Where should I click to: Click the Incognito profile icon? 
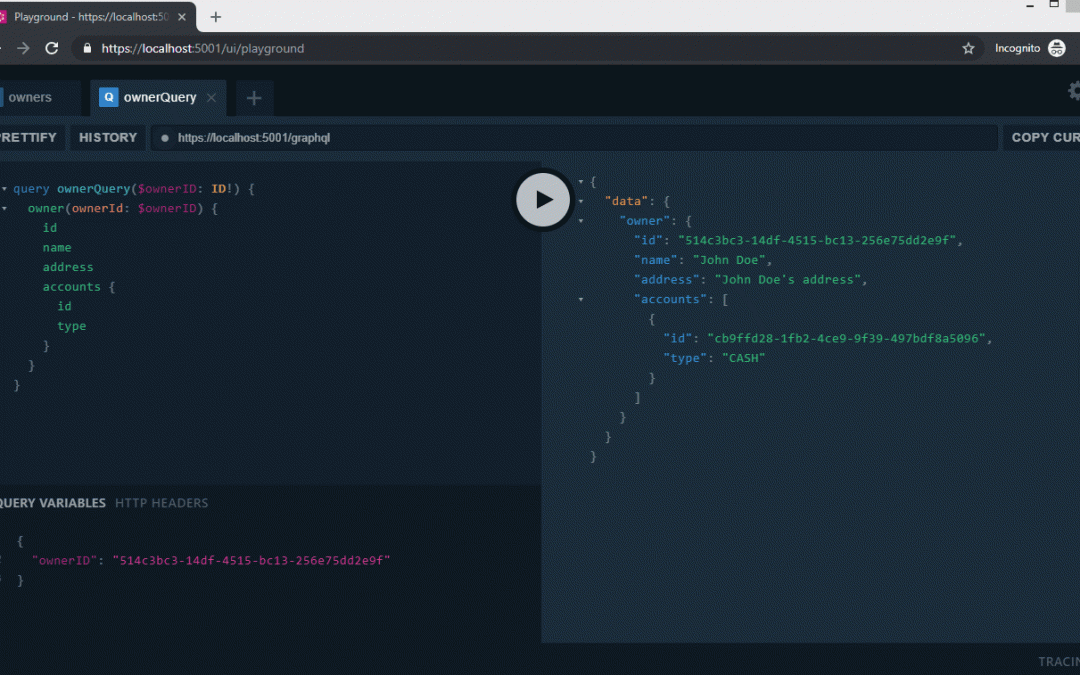coord(1056,48)
